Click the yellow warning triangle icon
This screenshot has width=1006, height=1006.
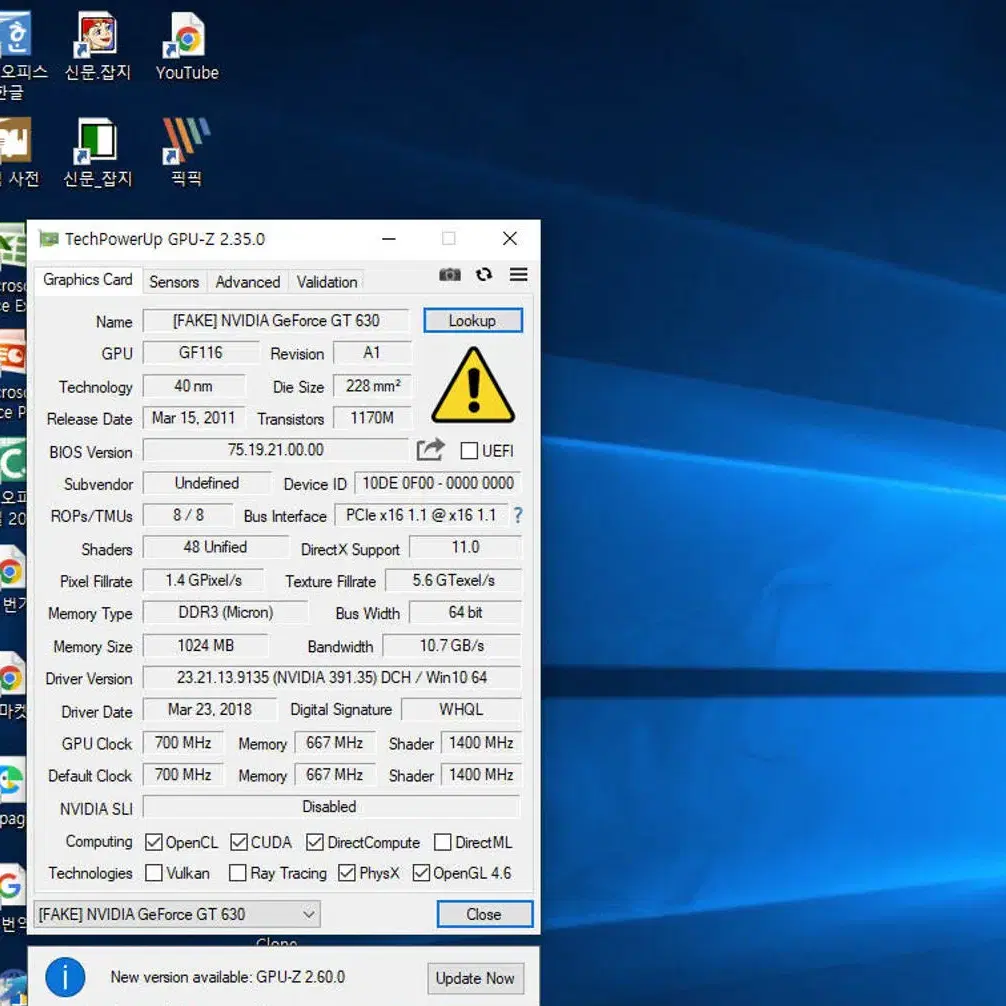pos(473,385)
